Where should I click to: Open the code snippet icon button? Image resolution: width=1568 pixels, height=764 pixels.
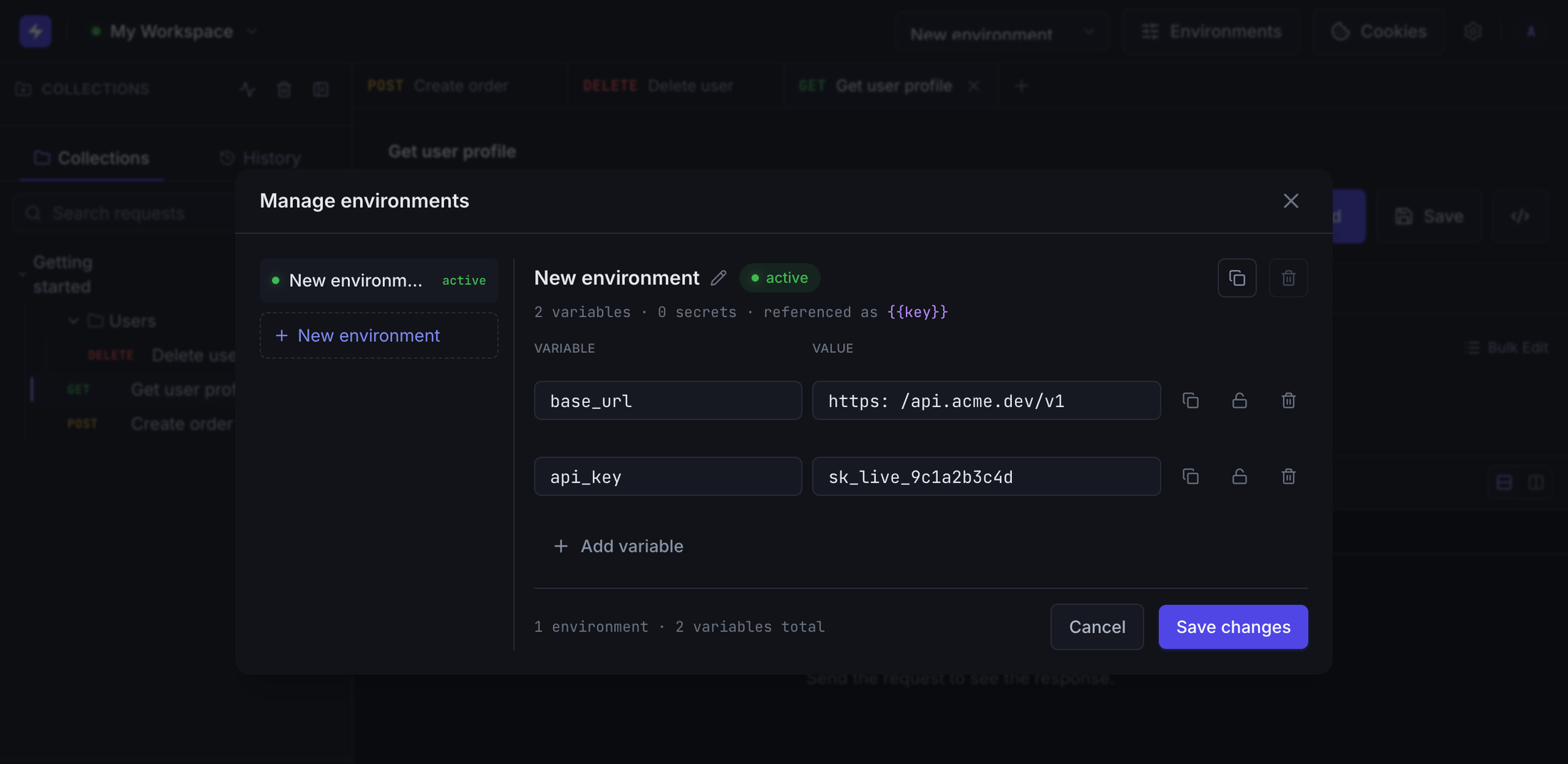pyautogui.click(x=1520, y=216)
